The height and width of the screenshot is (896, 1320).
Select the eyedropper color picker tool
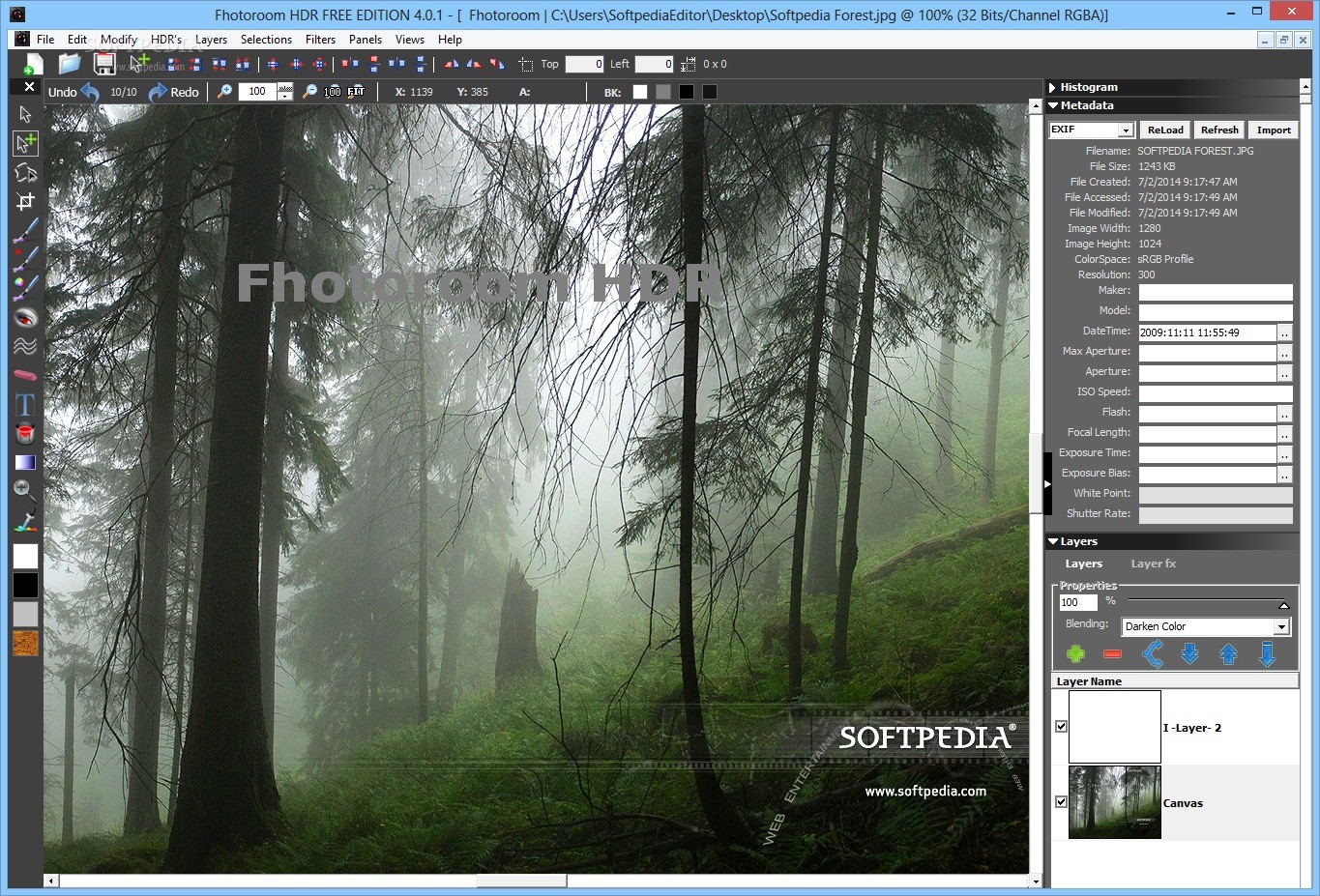[x=25, y=520]
